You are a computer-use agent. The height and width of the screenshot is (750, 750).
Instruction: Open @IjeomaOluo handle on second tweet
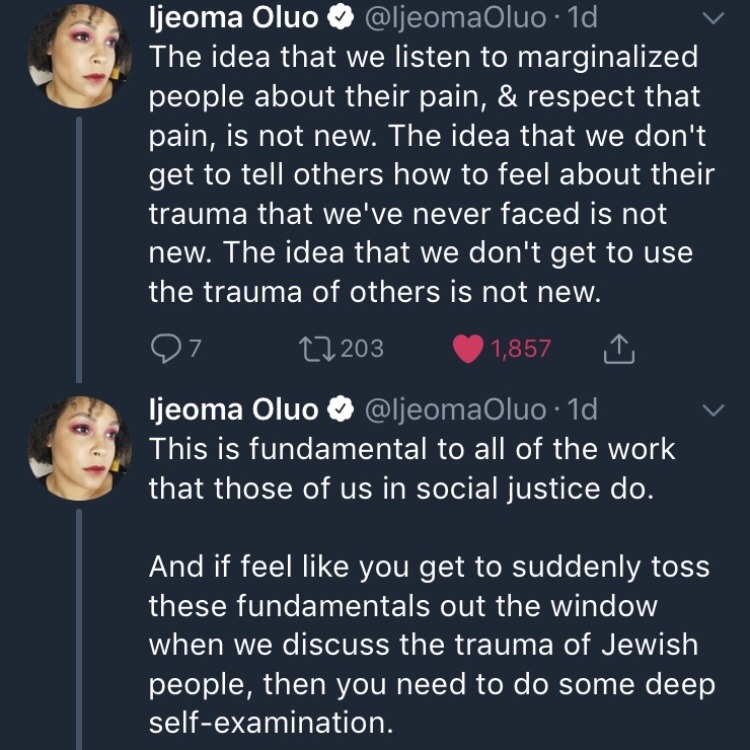tap(452, 409)
